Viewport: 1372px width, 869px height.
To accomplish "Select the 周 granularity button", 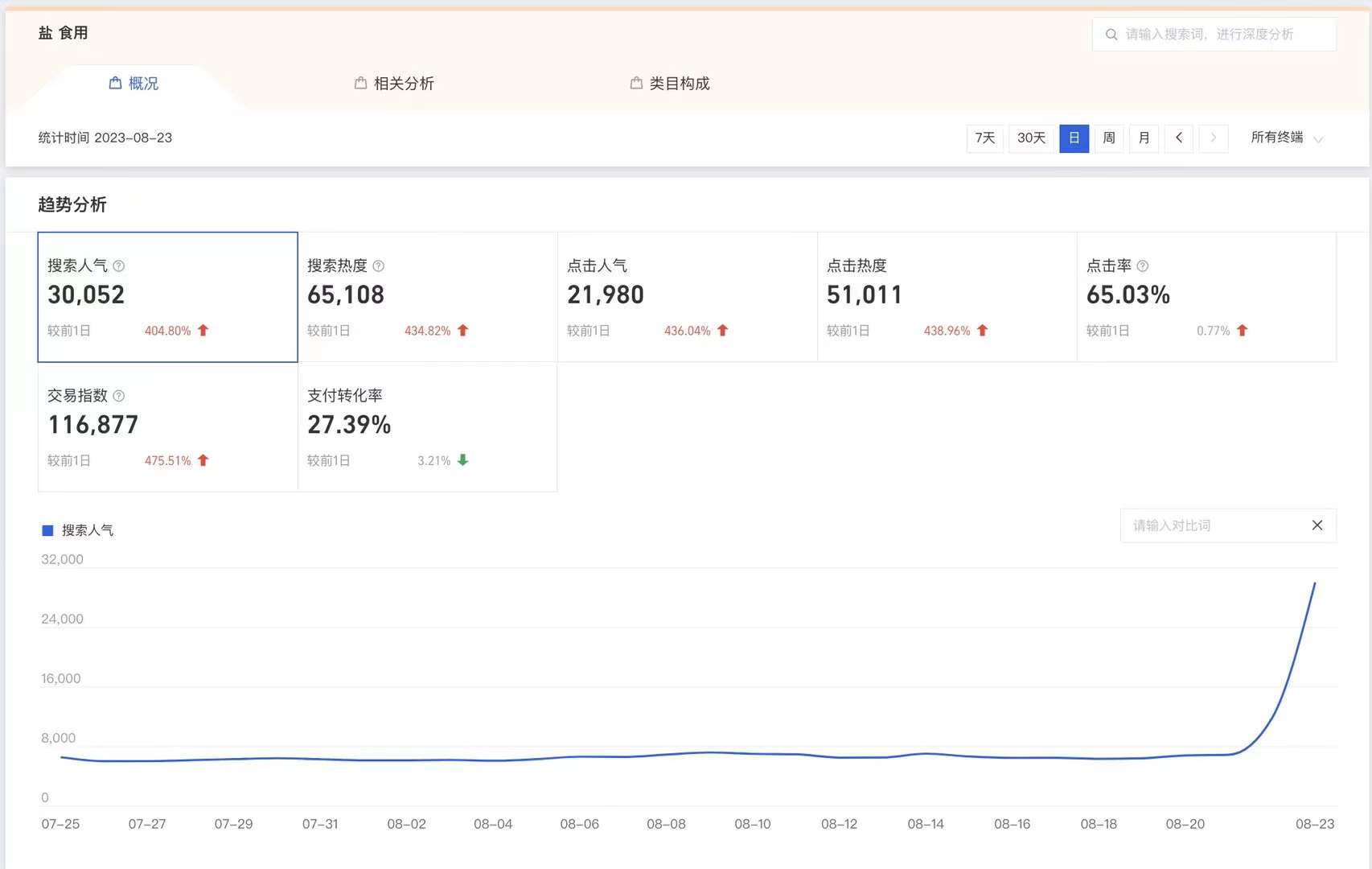I will [1109, 138].
